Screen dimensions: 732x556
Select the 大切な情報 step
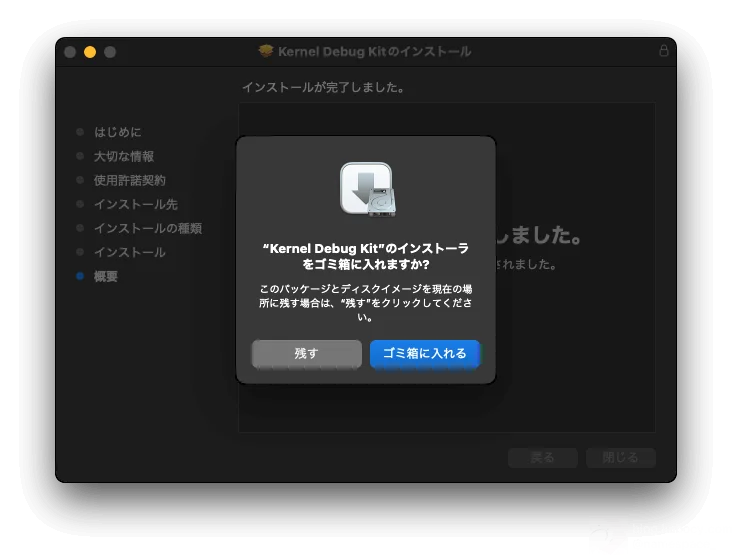point(123,156)
